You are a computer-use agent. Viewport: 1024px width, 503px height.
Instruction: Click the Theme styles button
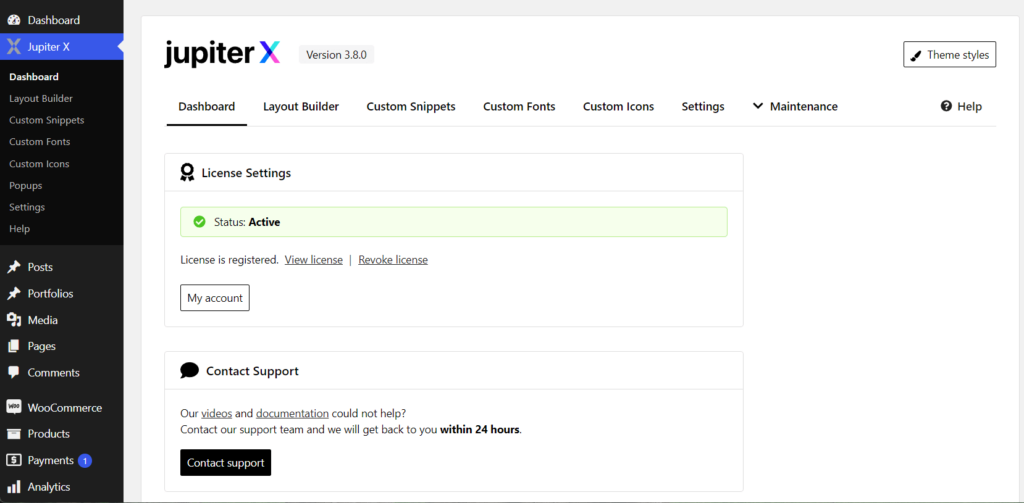(950, 54)
